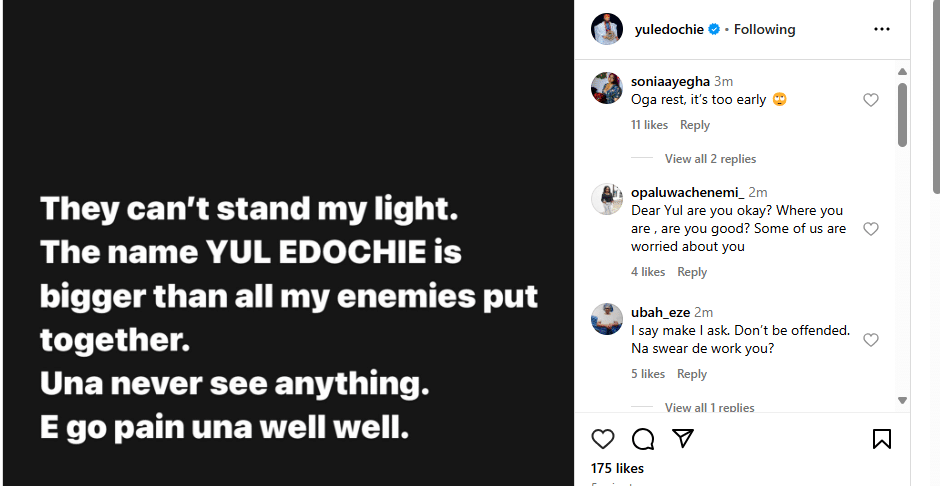
Task: Open the three-dot more options menu
Action: (x=881, y=29)
